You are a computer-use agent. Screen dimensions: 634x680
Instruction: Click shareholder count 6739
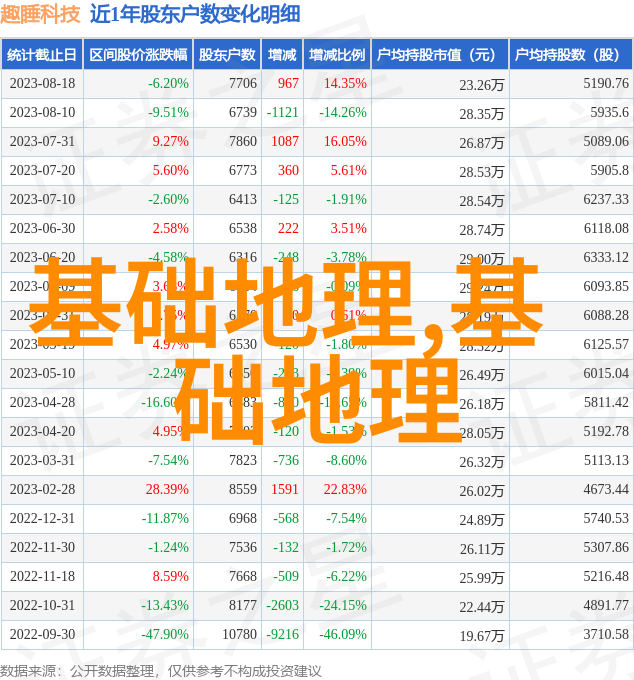(x=243, y=112)
